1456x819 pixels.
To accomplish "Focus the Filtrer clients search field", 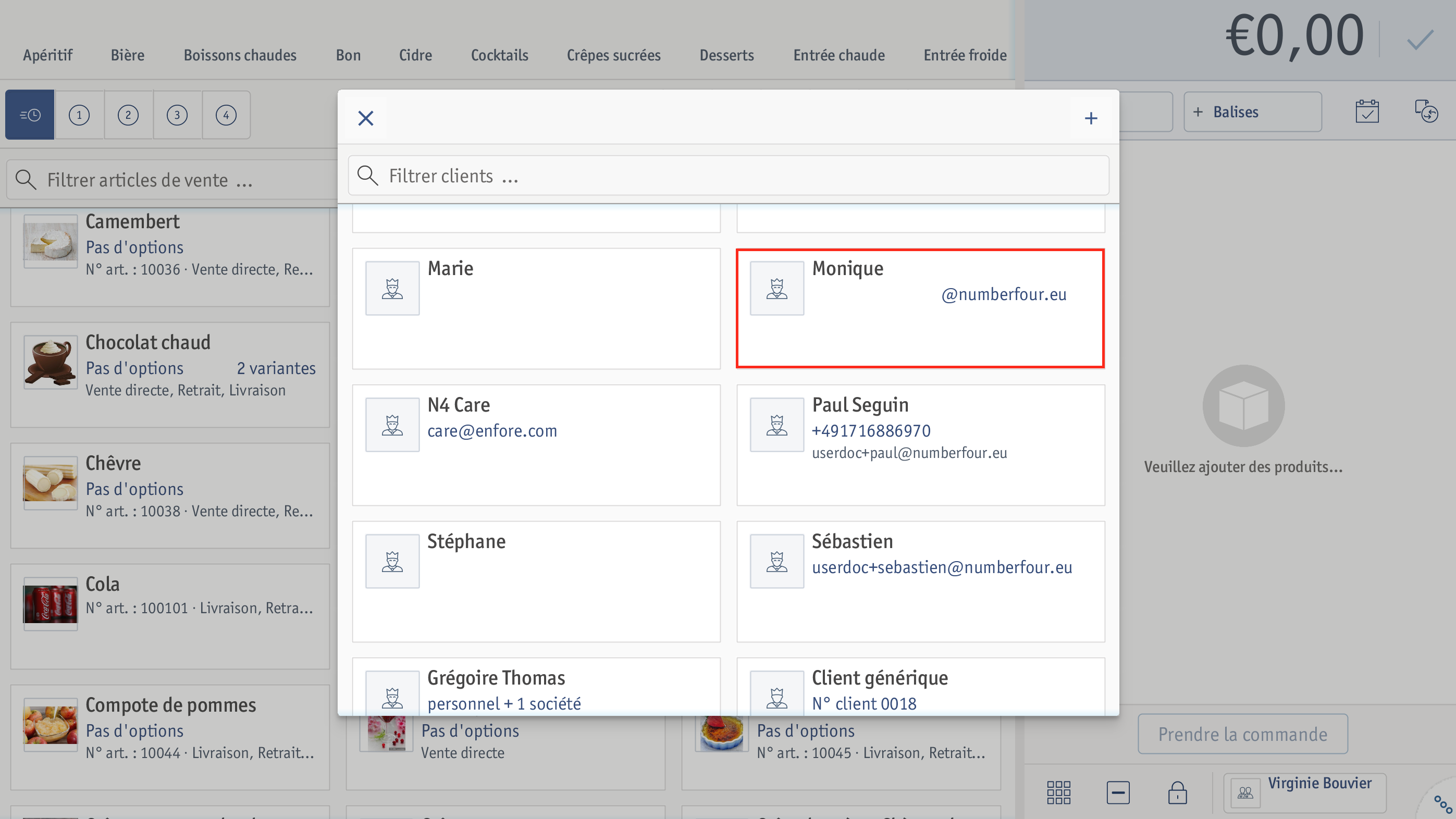I will (x=728, y=176).
